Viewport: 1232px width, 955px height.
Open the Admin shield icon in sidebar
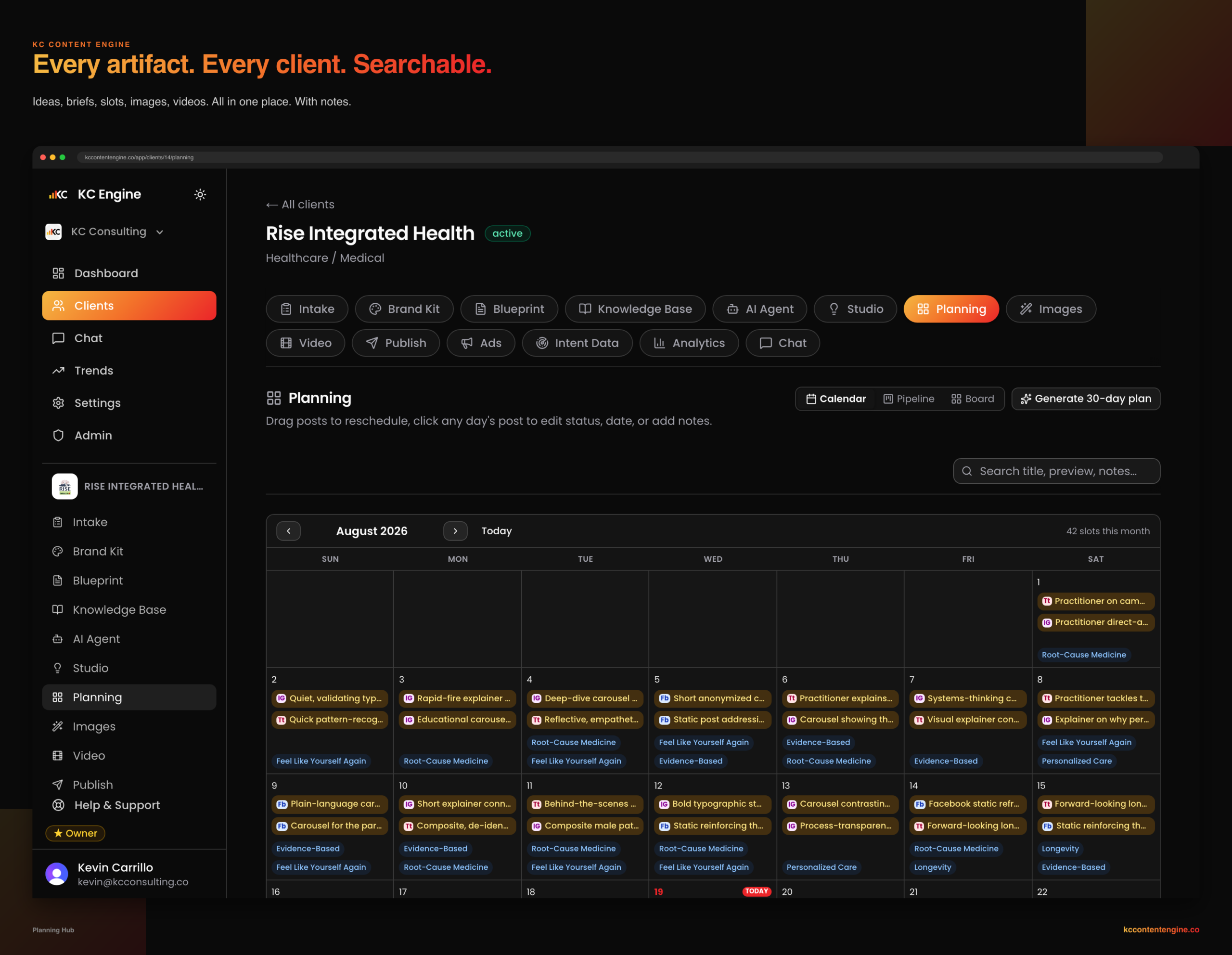point(58,436)
